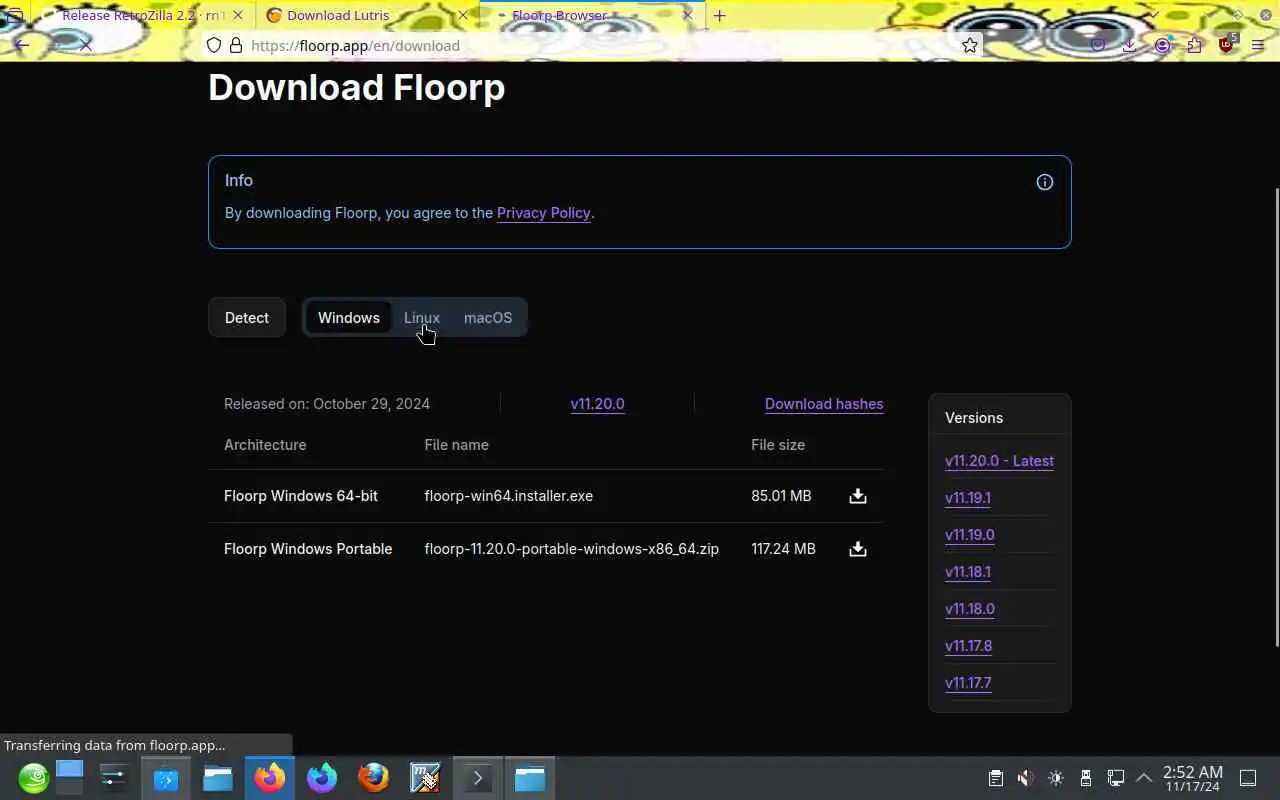Screen dimensions: 1280x800
Task: Open version v11.18.1 in Versions list
Action: coord(968,572)
